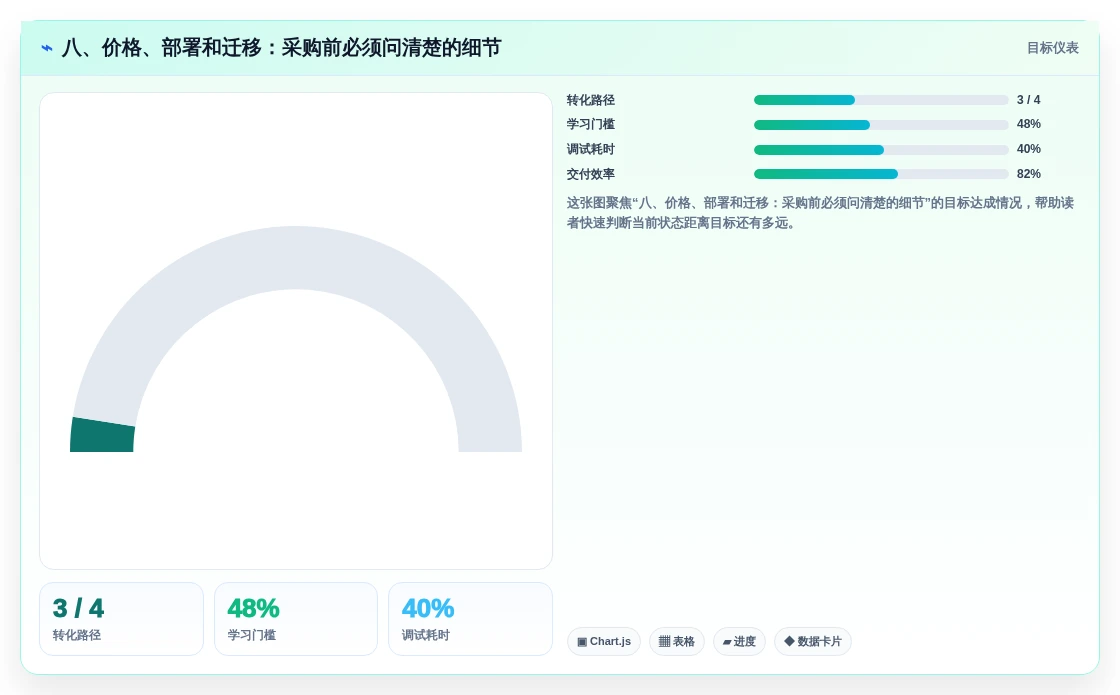
Task: Click the 40% value beside the 调试耗时 bar
Action: pyautogui.click(x=1029, y=149)
